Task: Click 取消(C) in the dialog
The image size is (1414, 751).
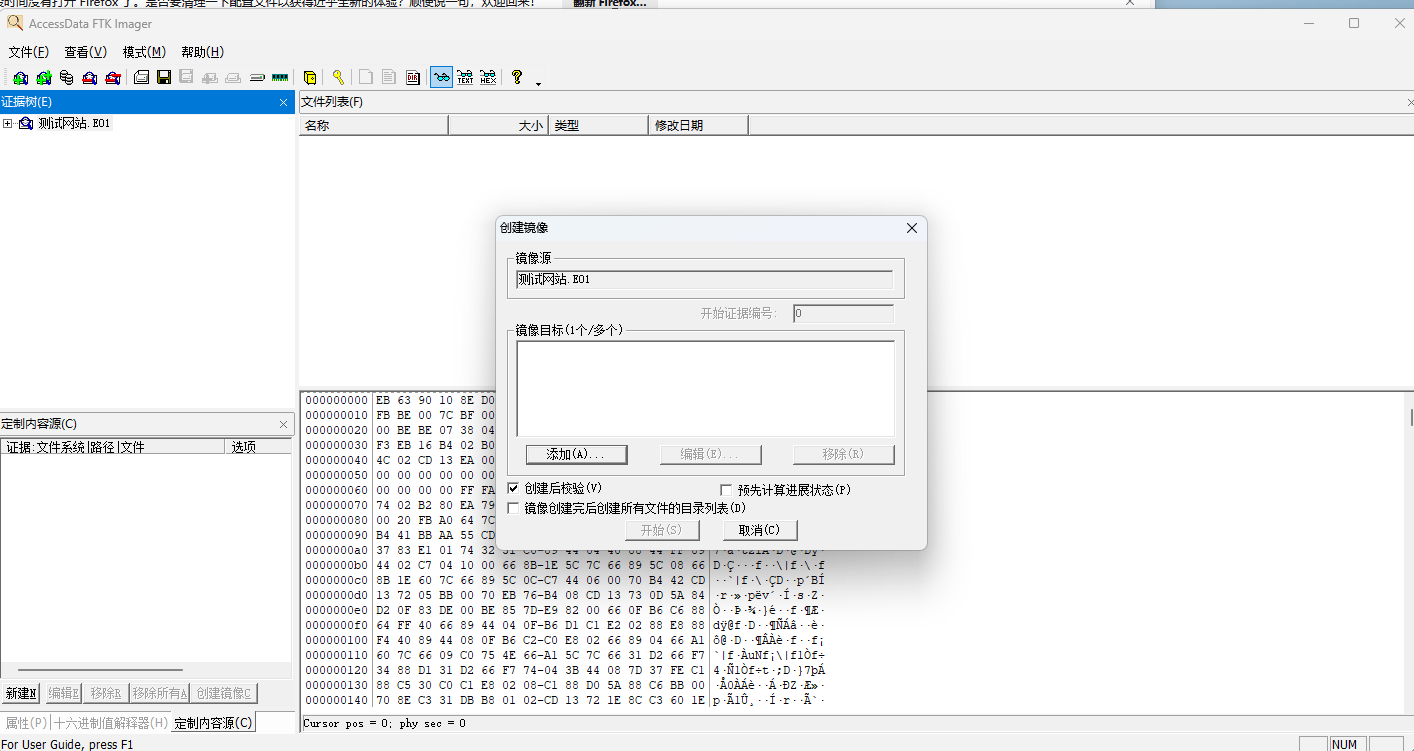Action: coord(759,530)
